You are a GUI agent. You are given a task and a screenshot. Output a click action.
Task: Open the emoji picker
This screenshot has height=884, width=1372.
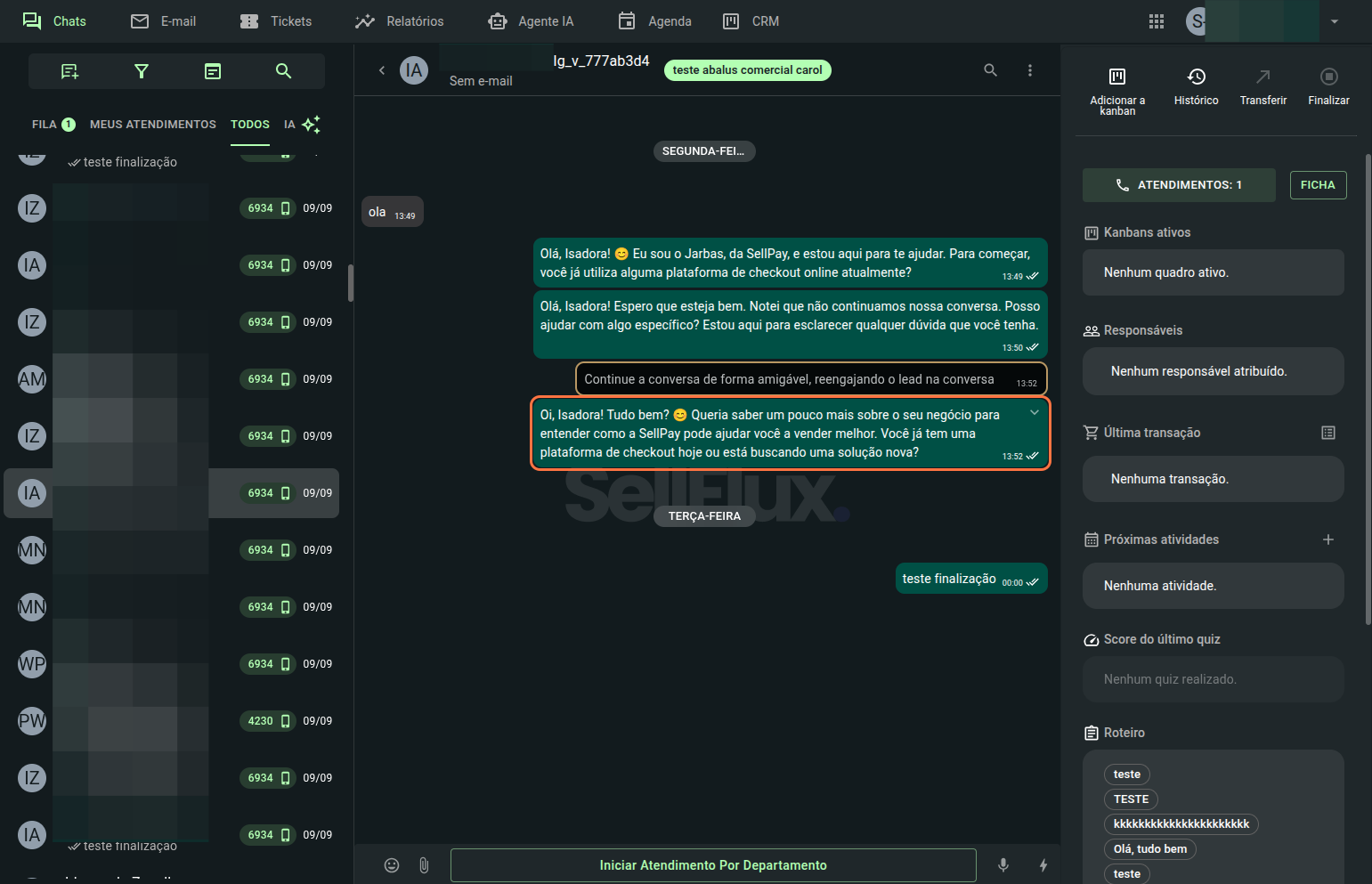click(x=392, y=865)
